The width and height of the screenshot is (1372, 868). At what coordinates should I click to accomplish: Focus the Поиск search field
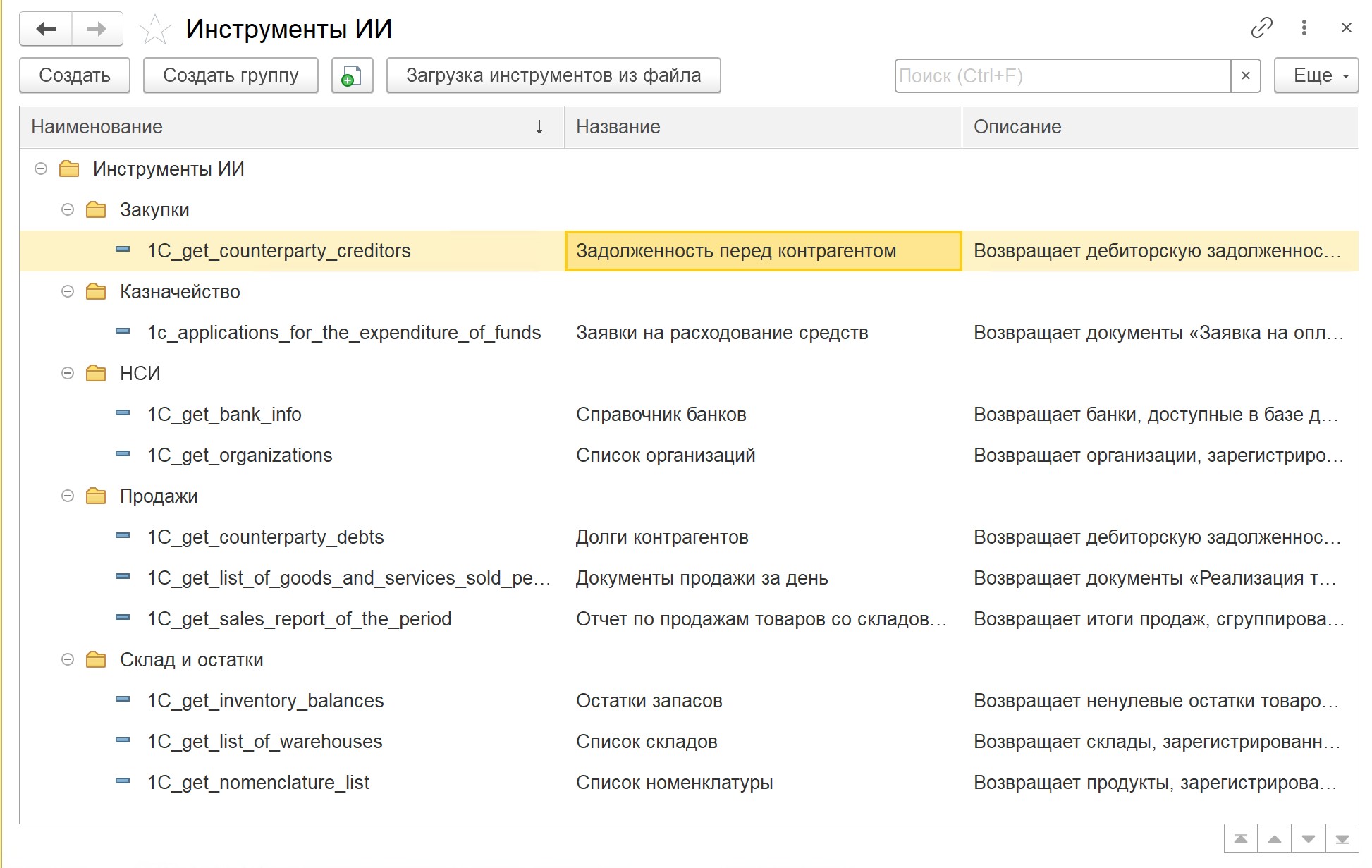pyautogui.click(x=1062, y=75)
